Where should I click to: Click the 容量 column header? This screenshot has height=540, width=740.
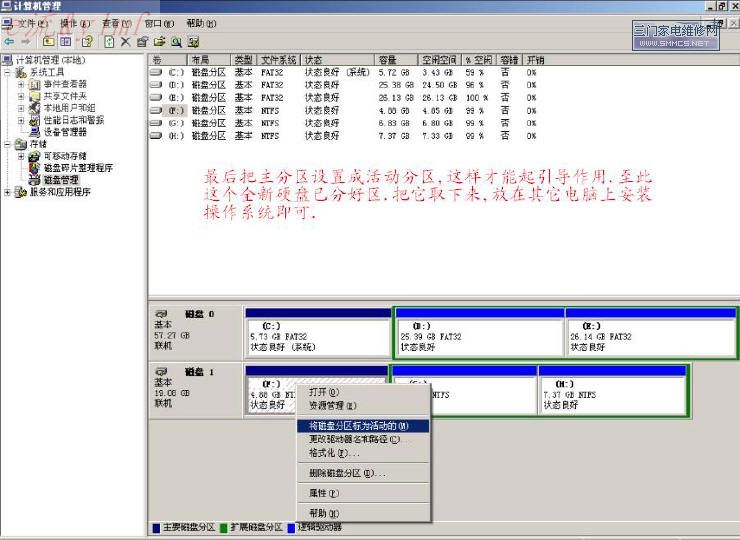click(x=387, y=60)
